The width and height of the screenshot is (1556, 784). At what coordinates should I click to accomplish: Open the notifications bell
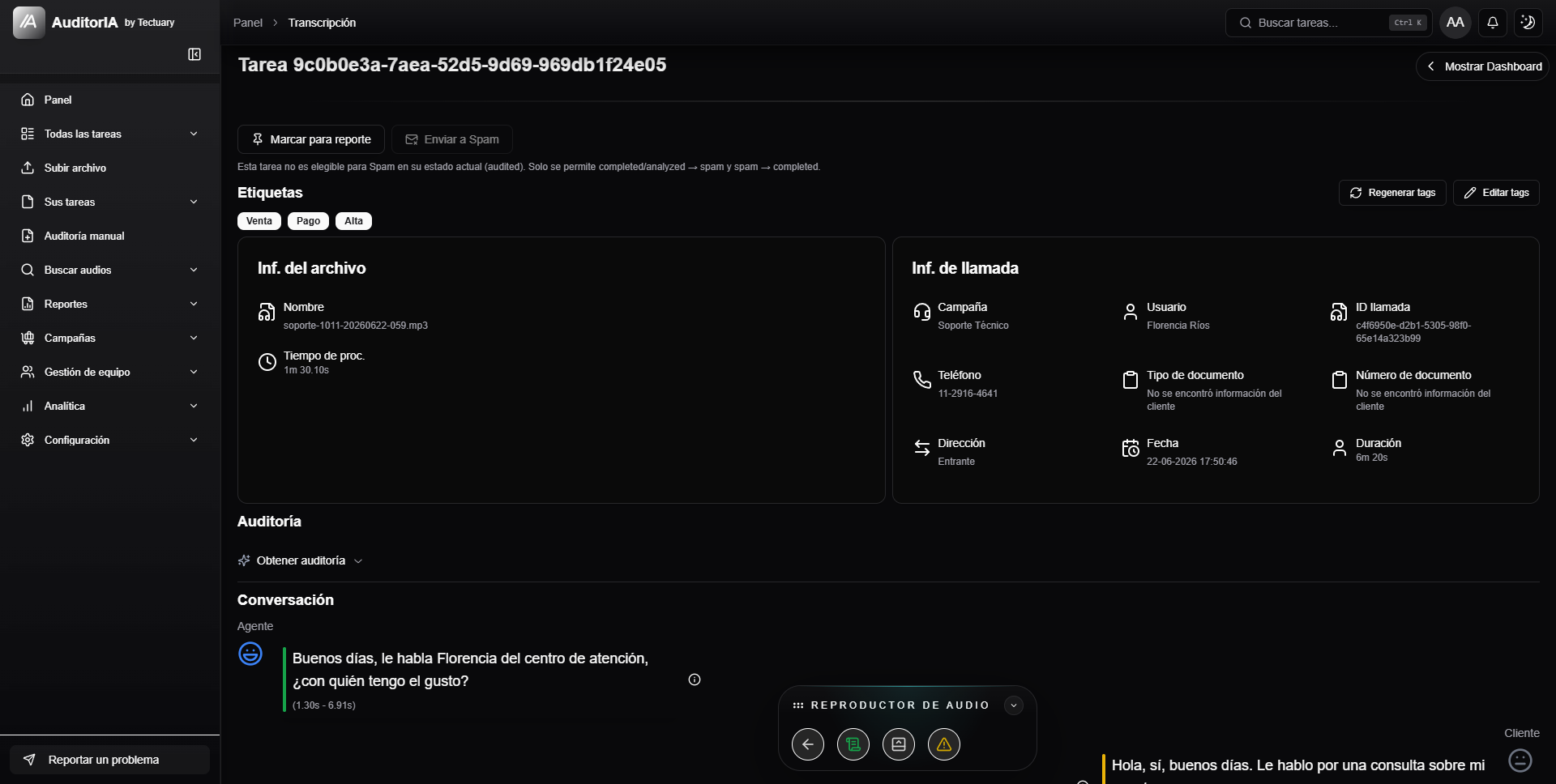pos(1492,23)
